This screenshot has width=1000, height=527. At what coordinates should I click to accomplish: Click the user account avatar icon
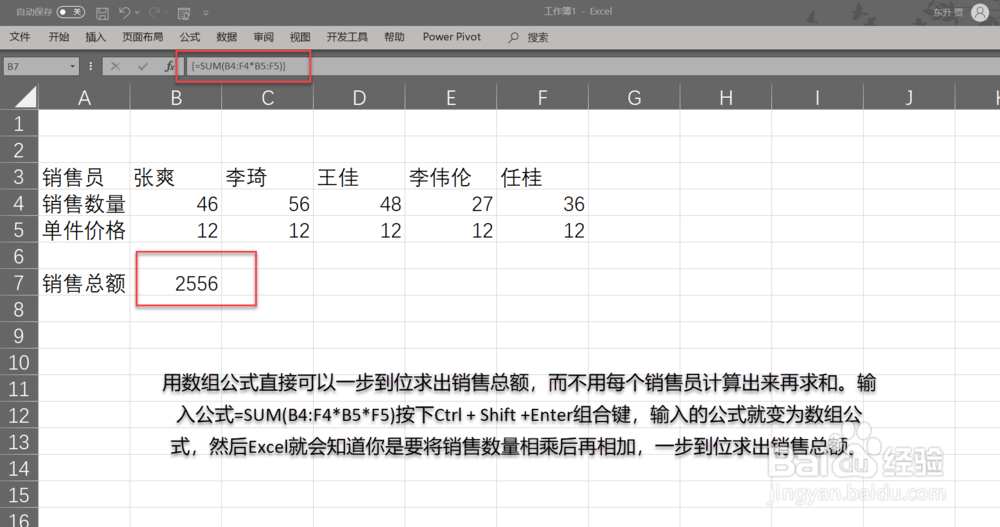tap(980, 12)
